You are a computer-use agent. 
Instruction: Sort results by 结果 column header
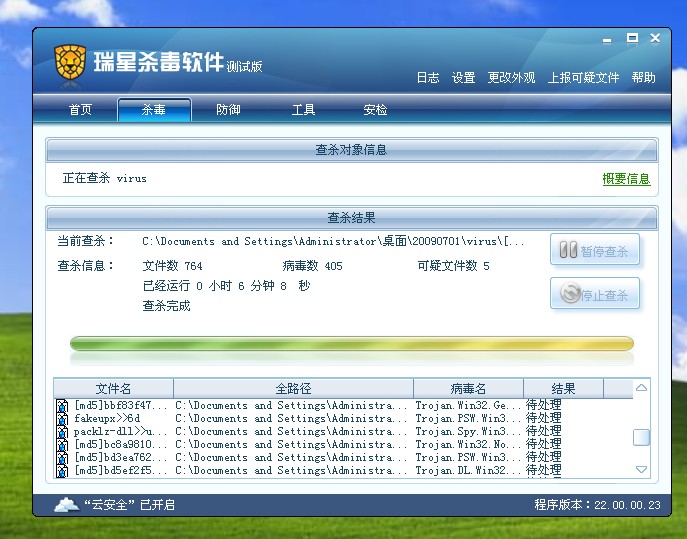tap(563, 389)
